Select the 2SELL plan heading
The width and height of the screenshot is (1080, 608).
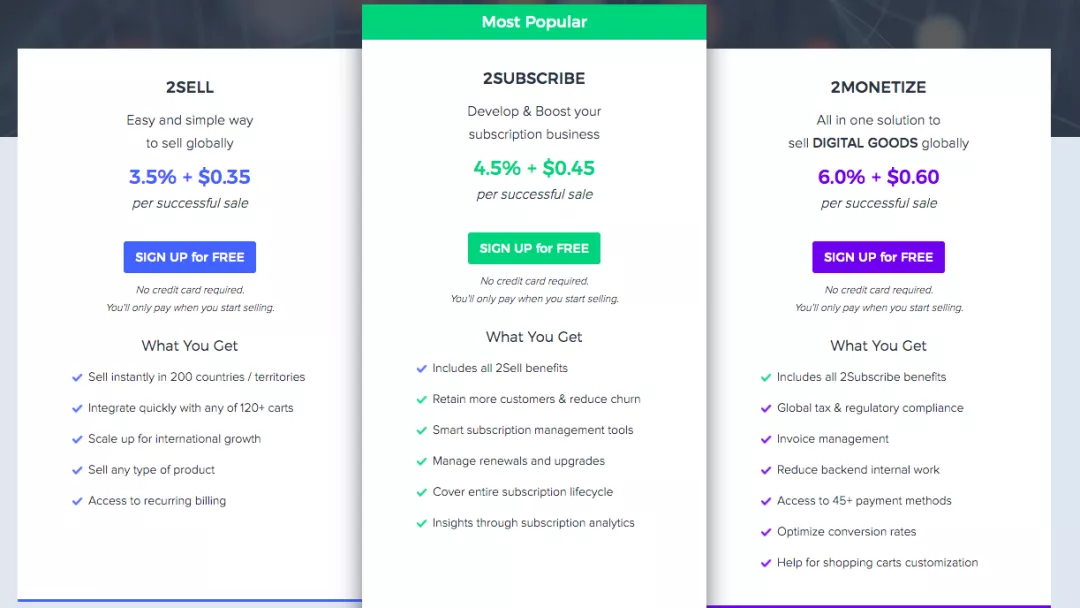click(x=190, y=87)
